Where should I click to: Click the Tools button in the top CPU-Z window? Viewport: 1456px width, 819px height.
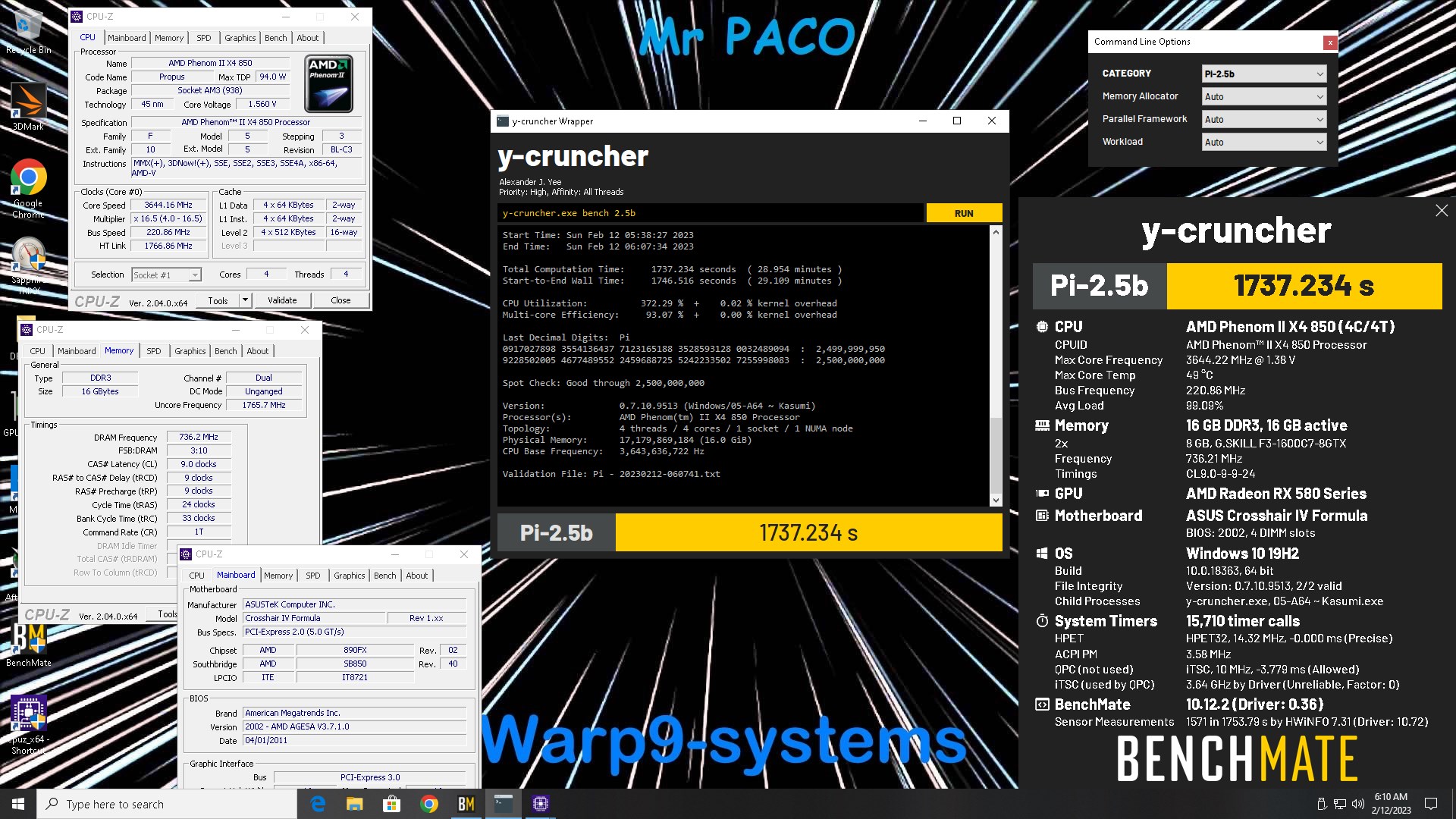coord(218,300)
